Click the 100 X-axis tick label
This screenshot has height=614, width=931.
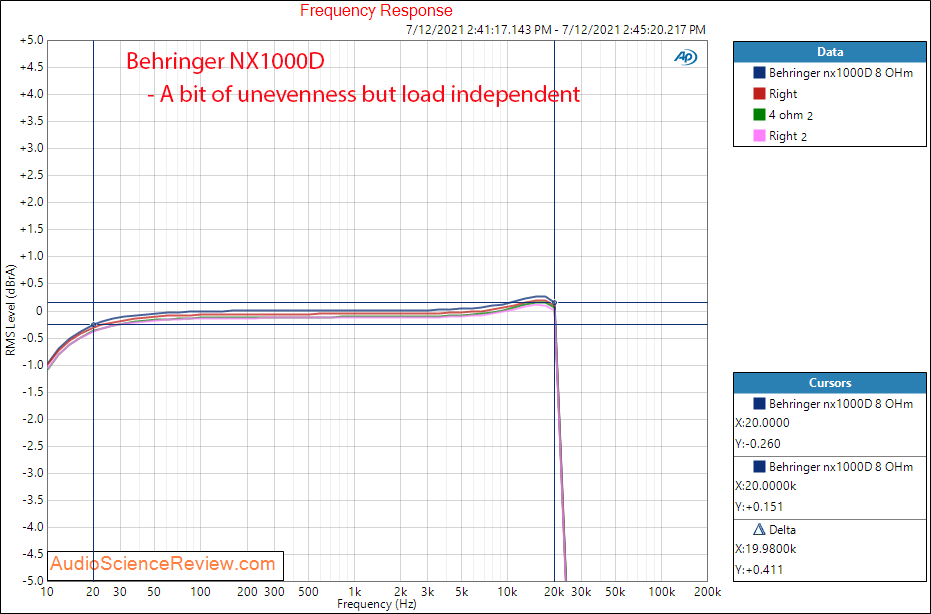tap(200, 592)
